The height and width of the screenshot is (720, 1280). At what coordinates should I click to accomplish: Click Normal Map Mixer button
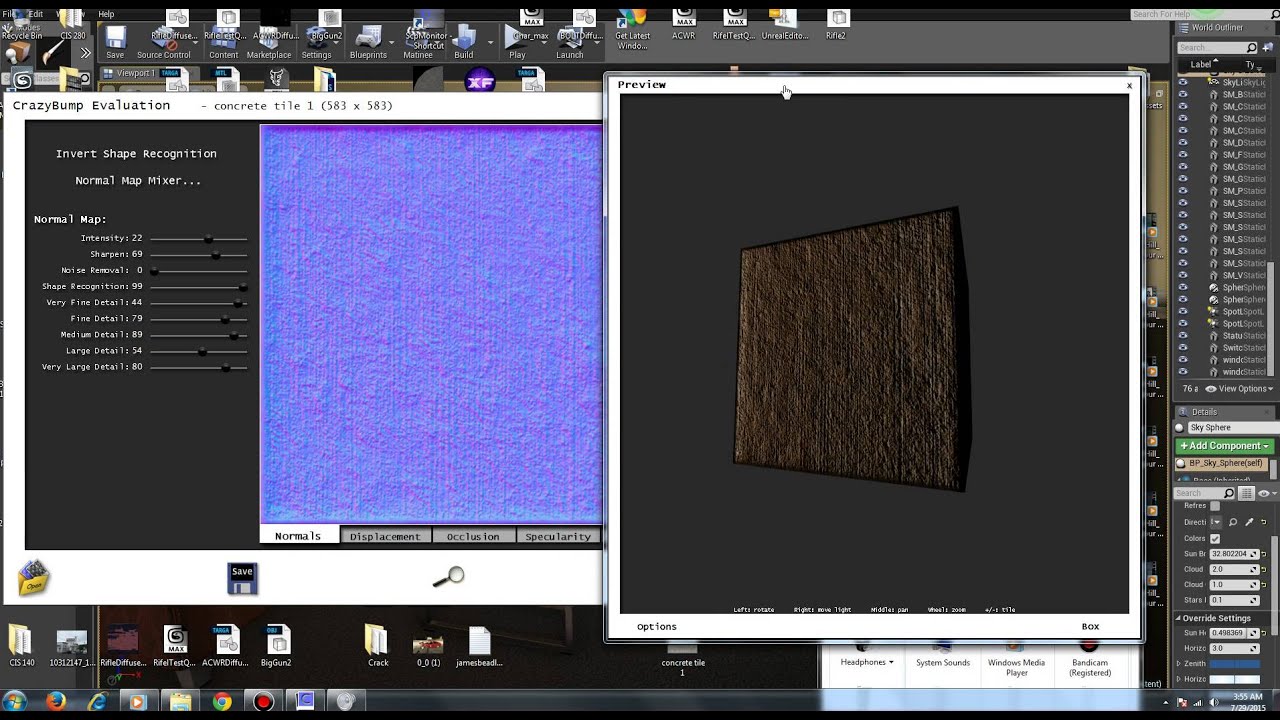[x=138, y=181]
